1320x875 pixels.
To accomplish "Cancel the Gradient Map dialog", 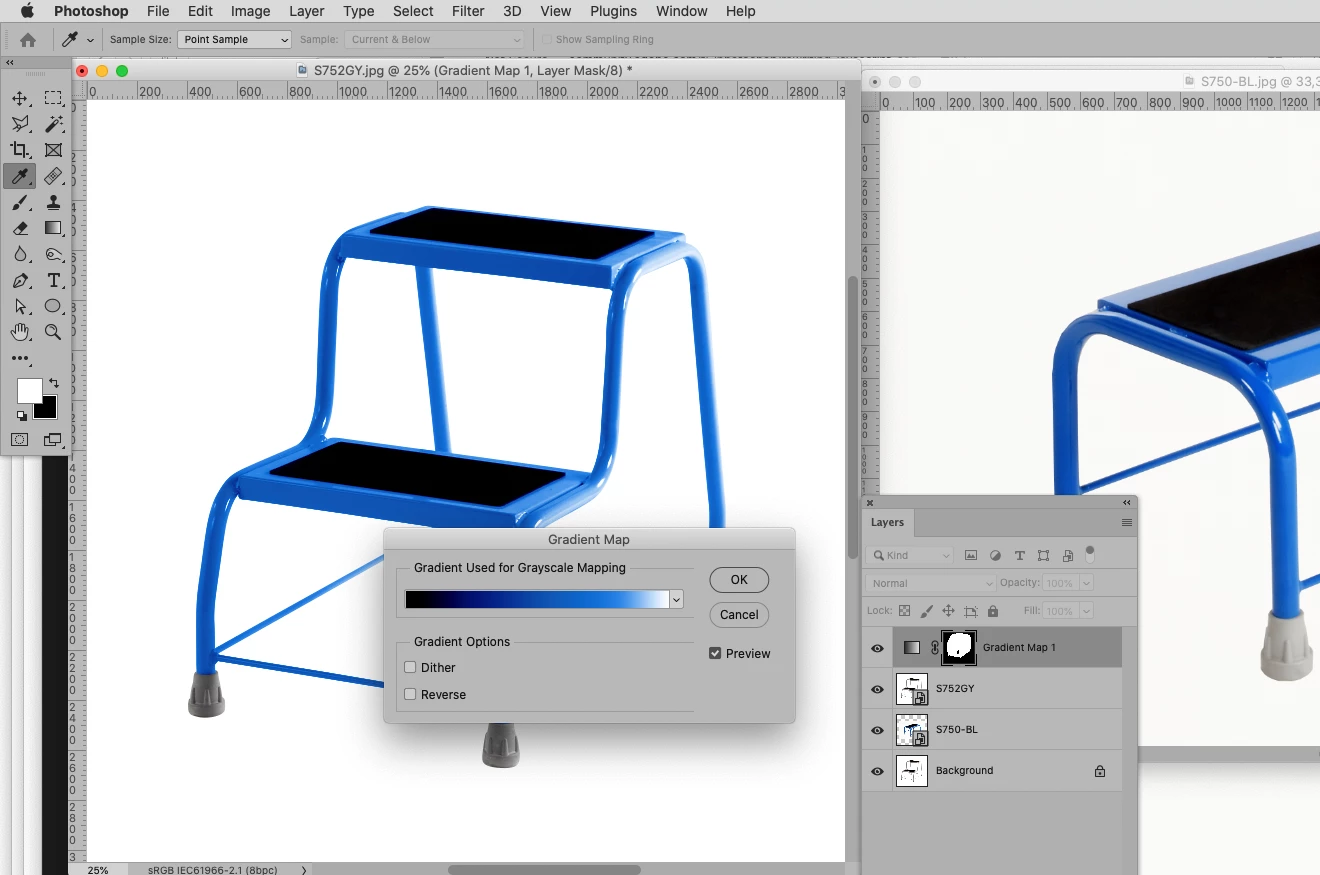I will click(739, 615).
